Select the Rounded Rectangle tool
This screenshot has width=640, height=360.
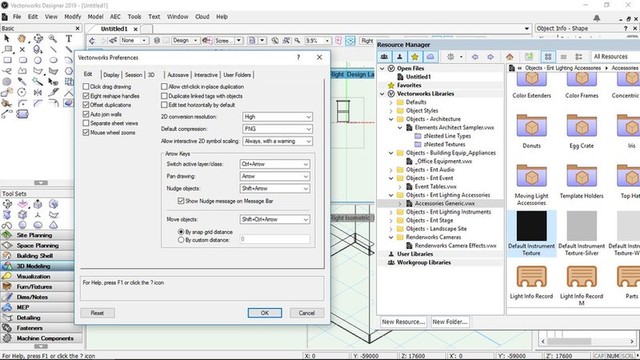22,60
